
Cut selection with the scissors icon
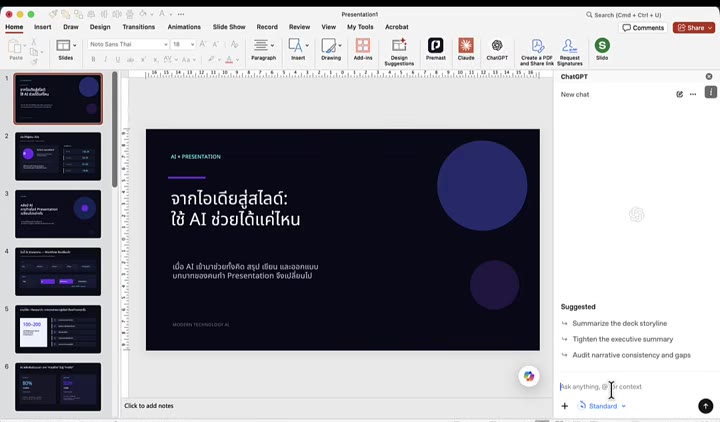tap(34, 42)
